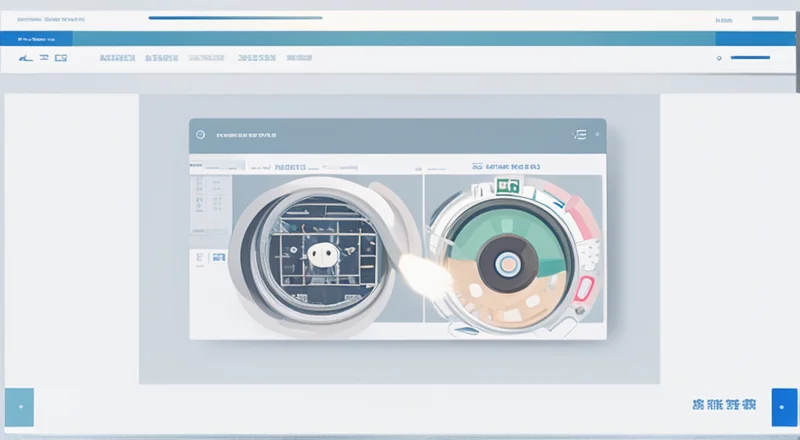
Task: Open the fourth navigation menu item
Action: click(256, 59)
